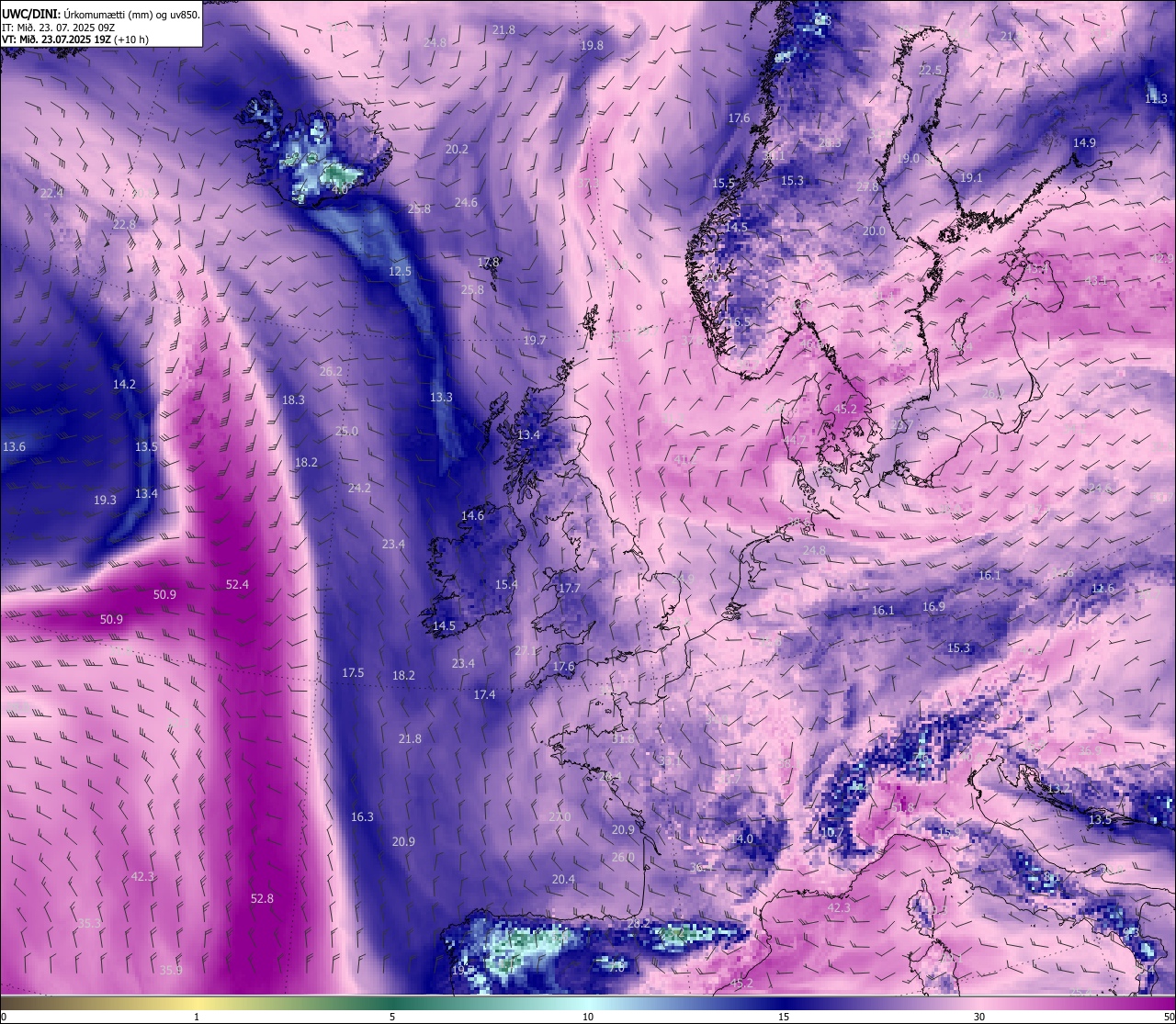
Task: Click the 16.9 value label
Action: [933, 606]
